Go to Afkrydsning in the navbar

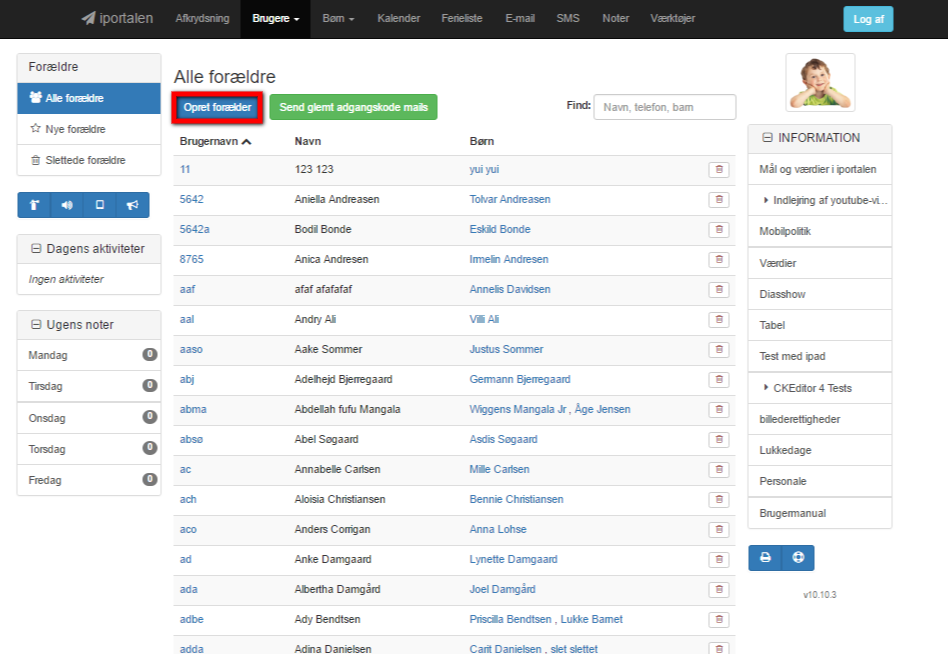(203, 19)
